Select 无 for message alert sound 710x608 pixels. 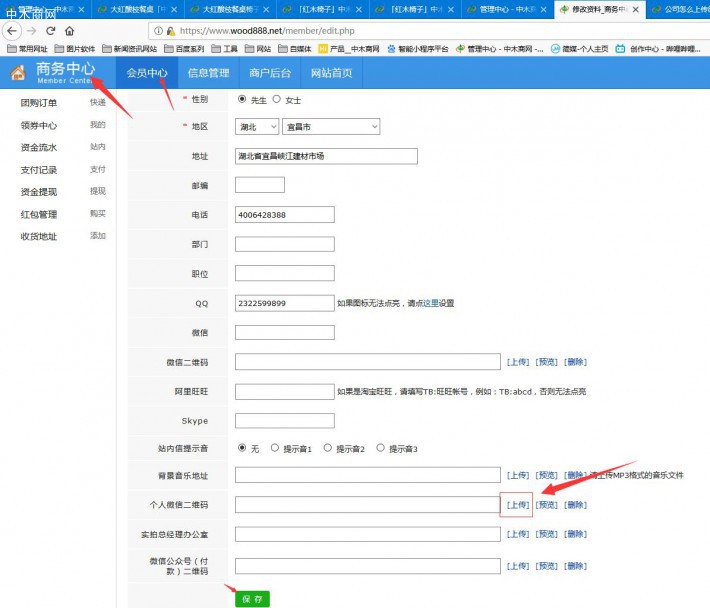(242, 448)
